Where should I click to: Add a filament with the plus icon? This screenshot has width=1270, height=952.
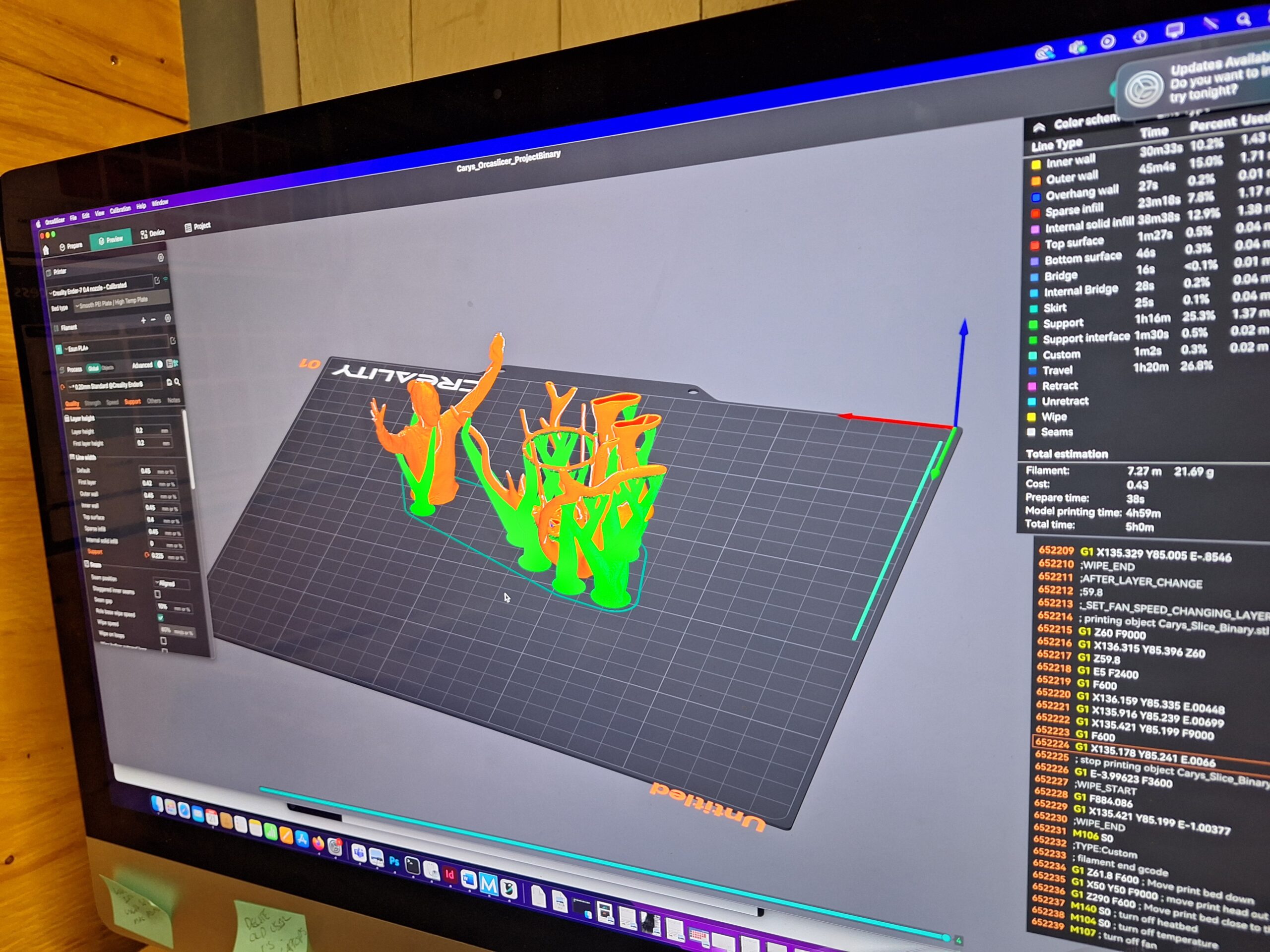tap(143, 321)
